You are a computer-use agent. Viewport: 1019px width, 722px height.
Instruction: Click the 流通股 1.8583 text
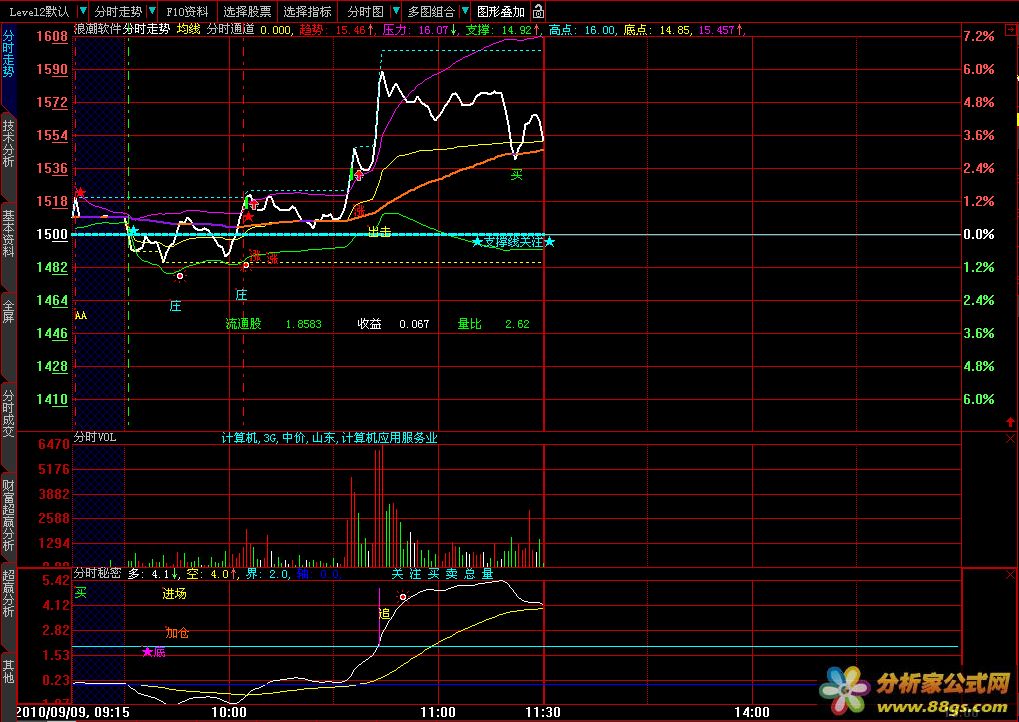click(273, 324)
